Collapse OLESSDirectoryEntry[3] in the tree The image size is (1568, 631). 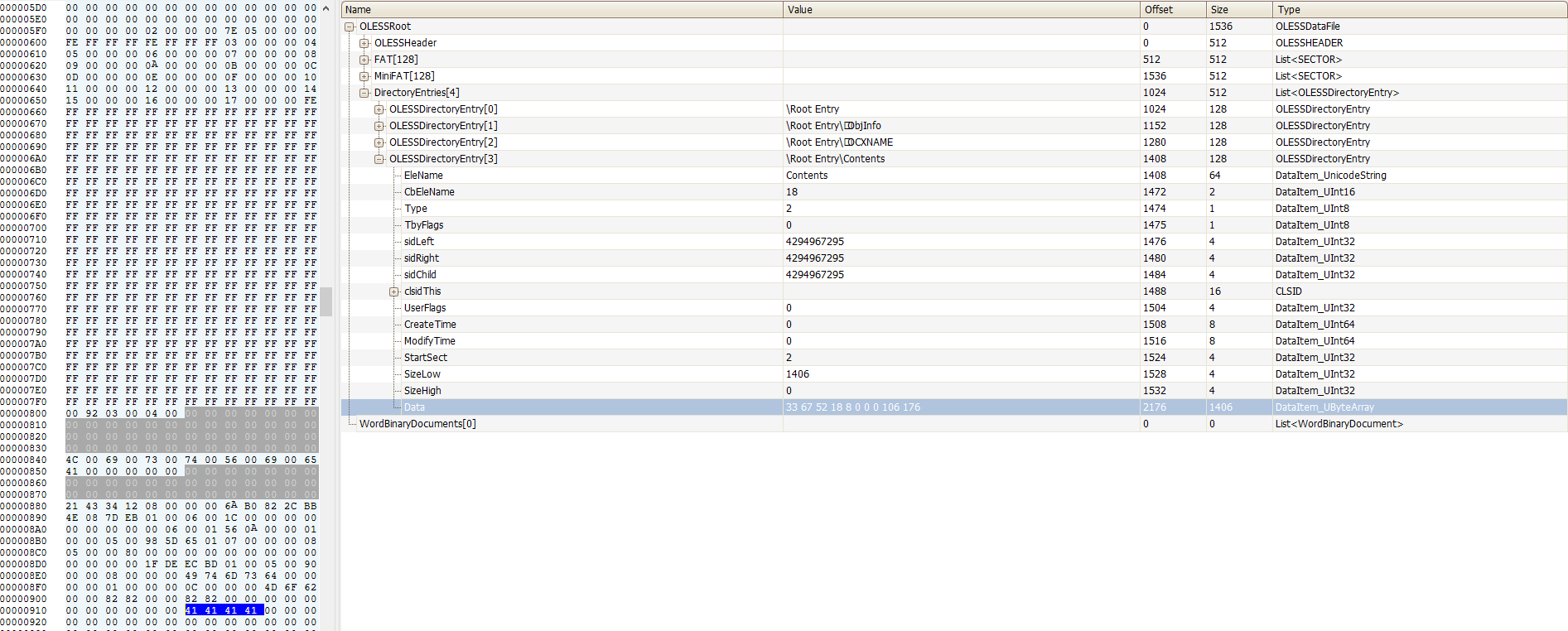[379, 159]
